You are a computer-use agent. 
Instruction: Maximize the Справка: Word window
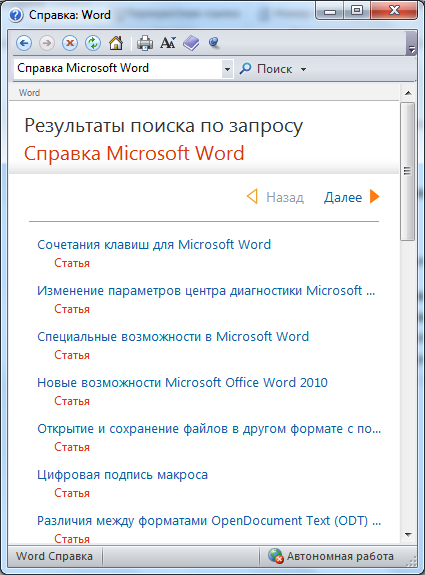click(357, 11)
